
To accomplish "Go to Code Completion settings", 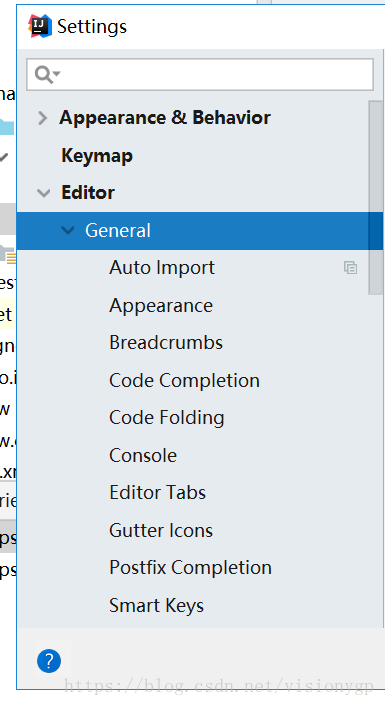I will pyautogui.click(x=184, y=381).
